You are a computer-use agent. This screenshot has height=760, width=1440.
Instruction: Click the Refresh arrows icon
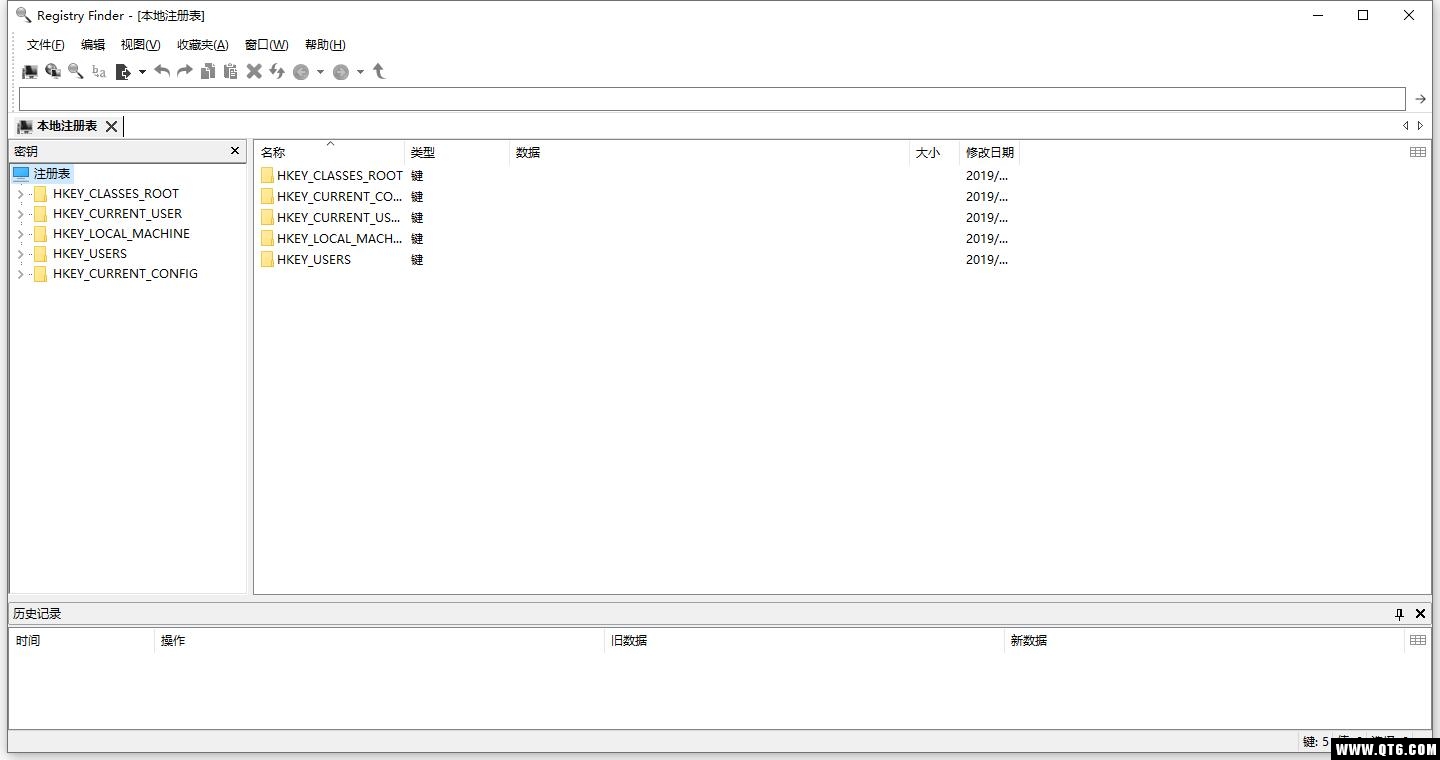(277, 71)
